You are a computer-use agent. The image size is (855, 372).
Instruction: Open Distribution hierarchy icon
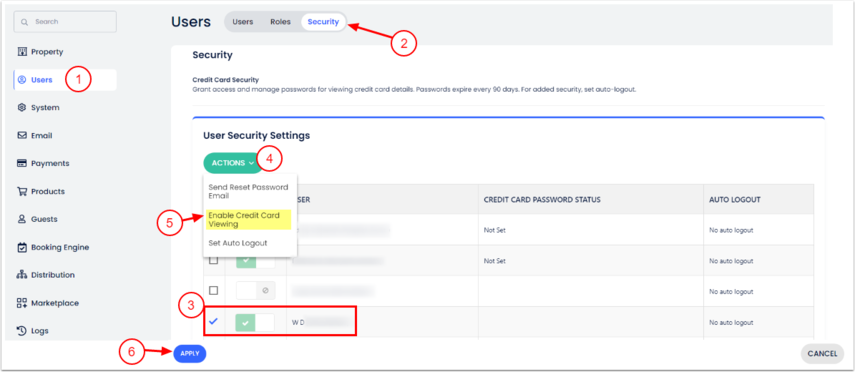[x=22, y=275]
